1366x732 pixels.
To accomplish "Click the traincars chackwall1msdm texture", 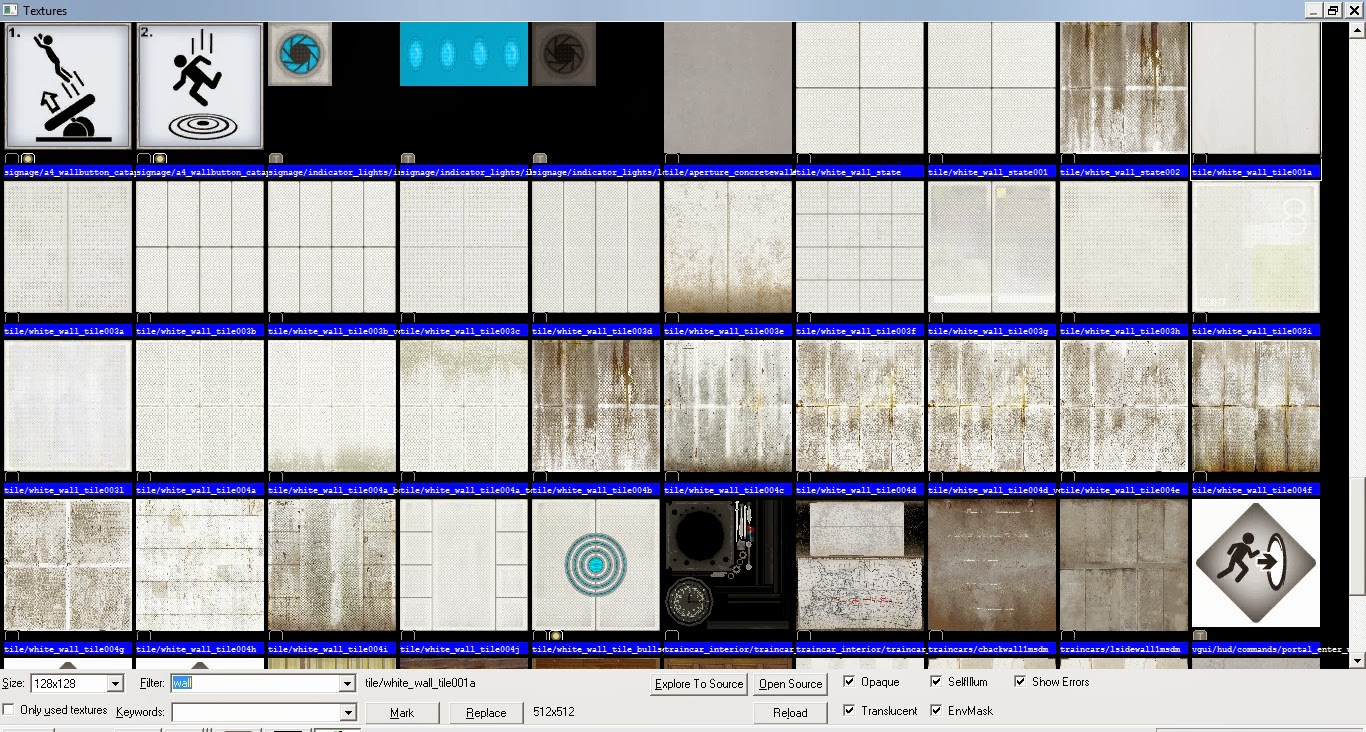I will (991, 563).
